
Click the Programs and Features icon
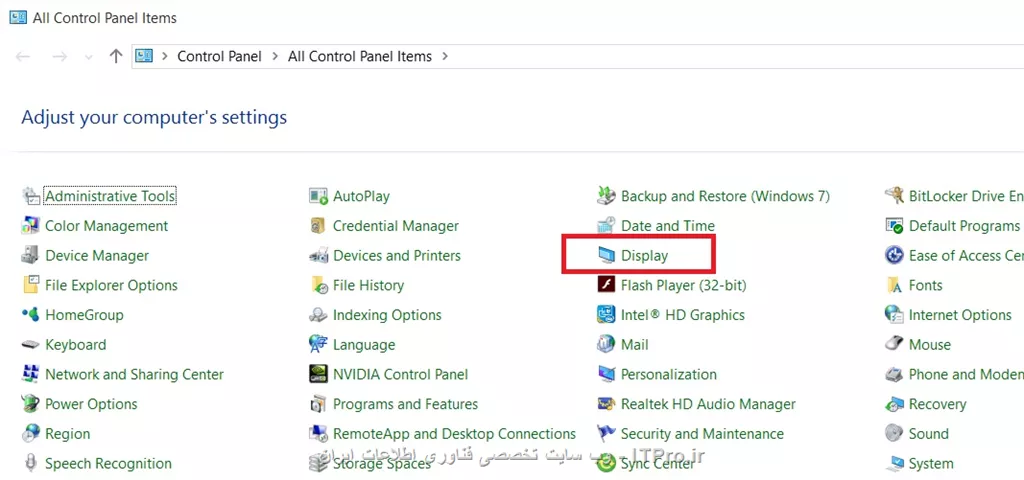click(x=318, y=404)
